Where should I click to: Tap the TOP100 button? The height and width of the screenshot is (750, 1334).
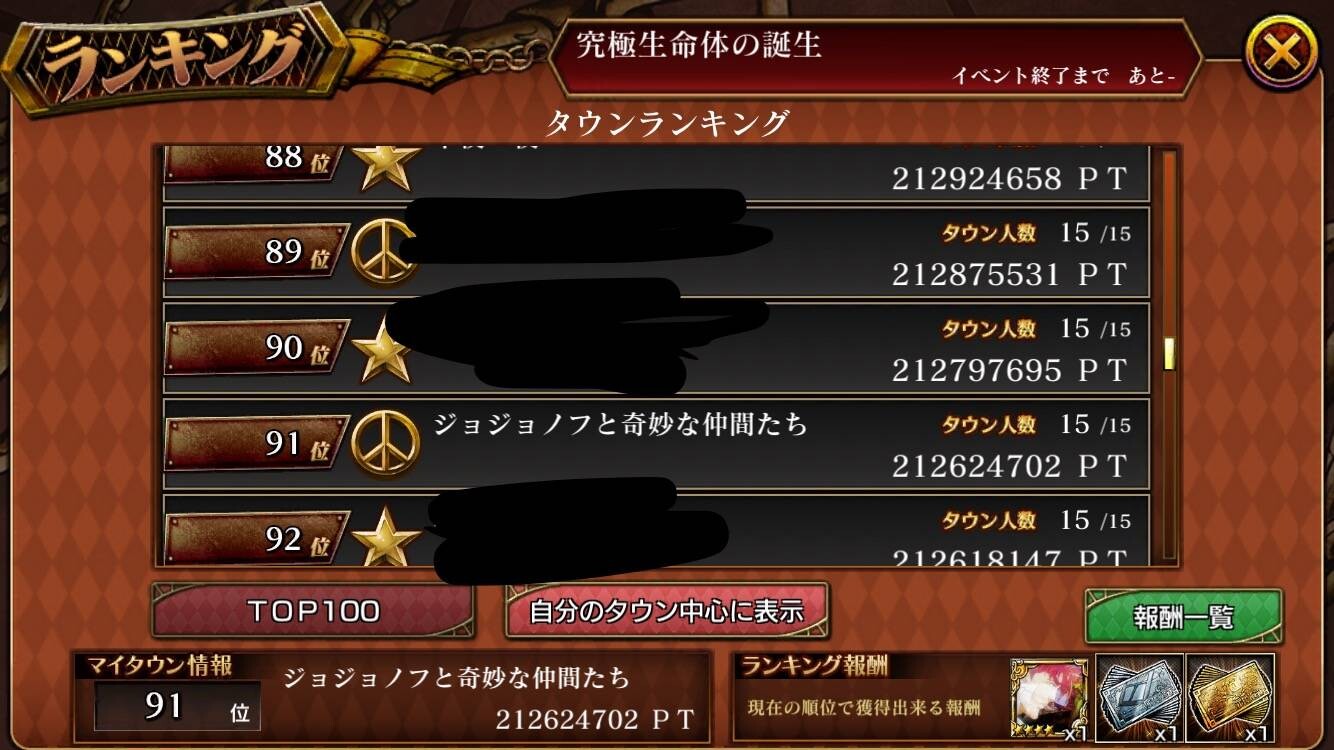[x=313, y=611]
